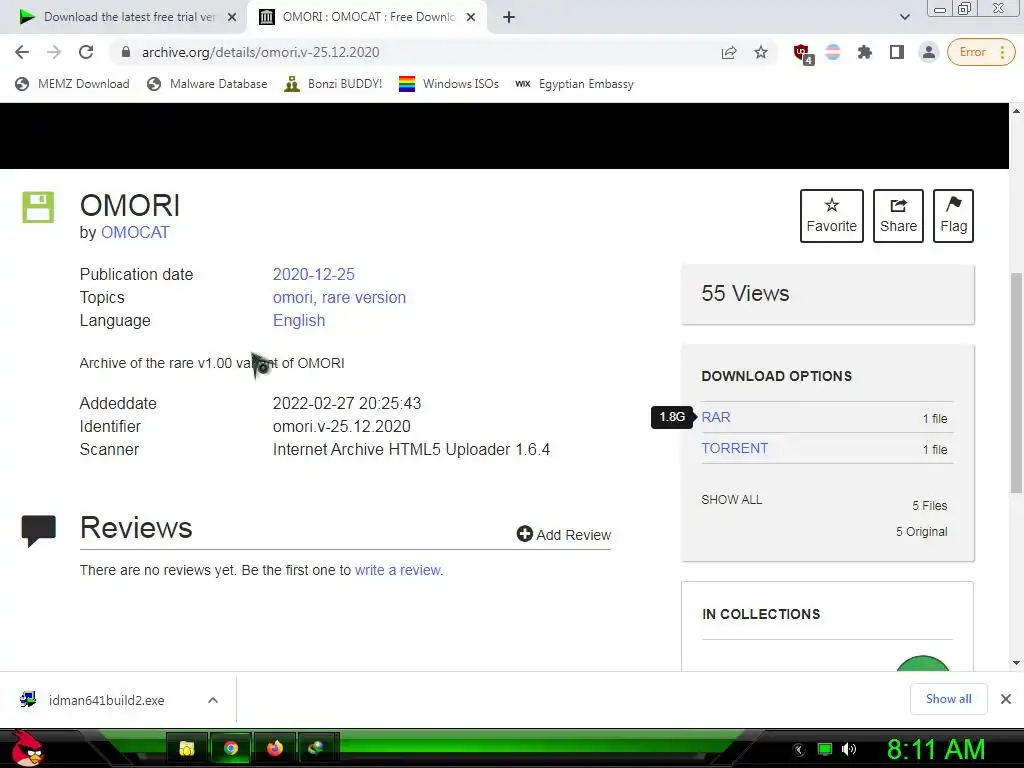
Task: Click the Favorite star button
Action: pyautogui.click(x=831, y=216)
